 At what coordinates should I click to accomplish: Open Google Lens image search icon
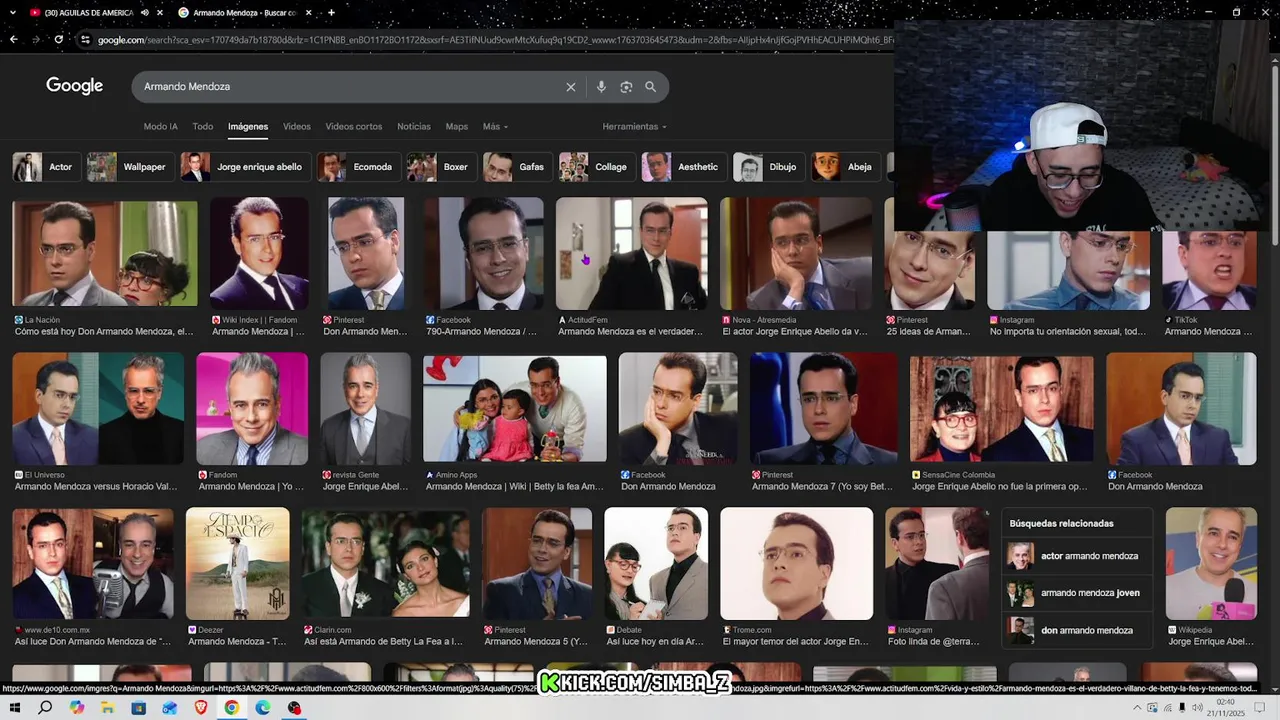[626, 87]
